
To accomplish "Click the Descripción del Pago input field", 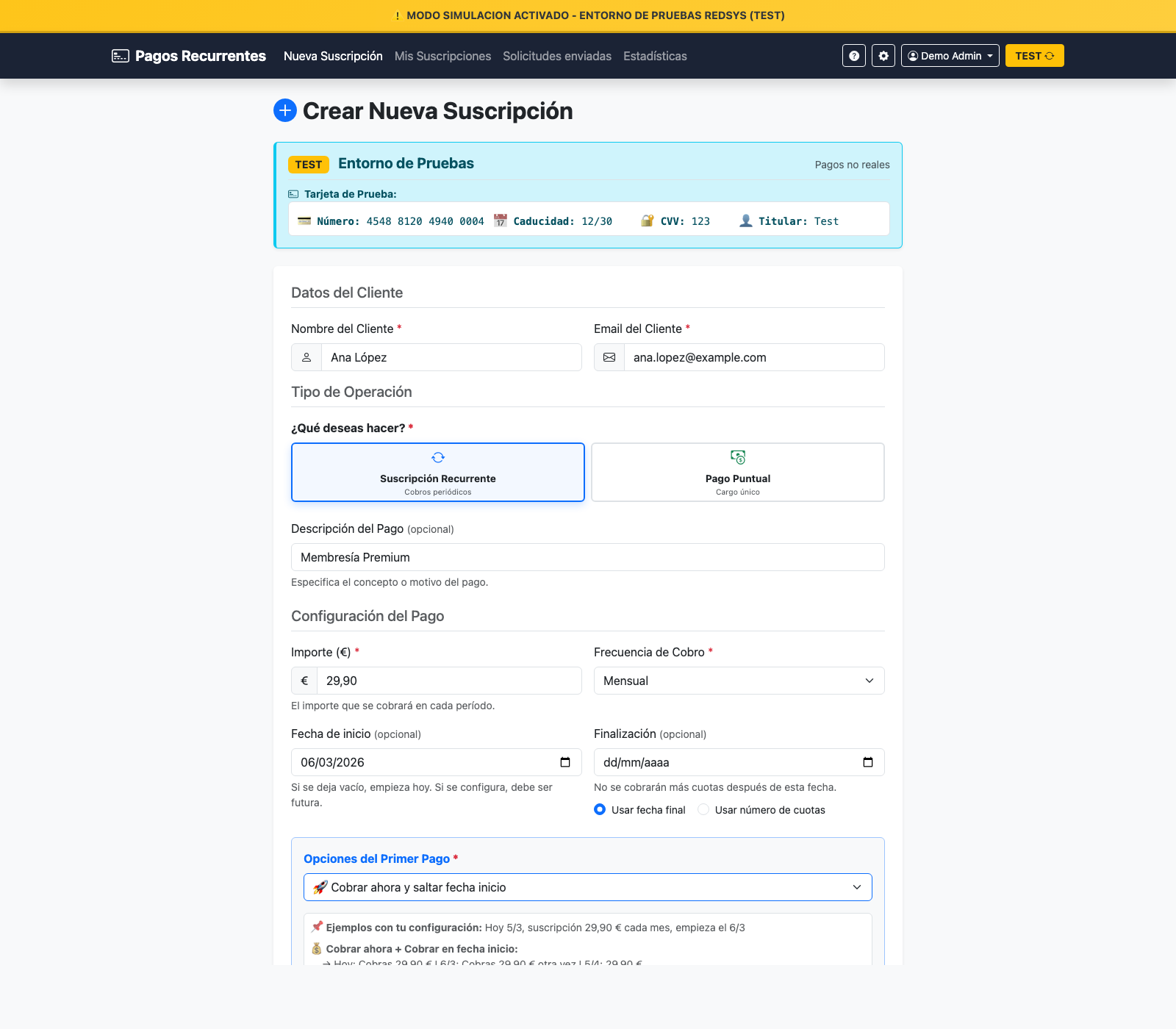I will 587,557.
